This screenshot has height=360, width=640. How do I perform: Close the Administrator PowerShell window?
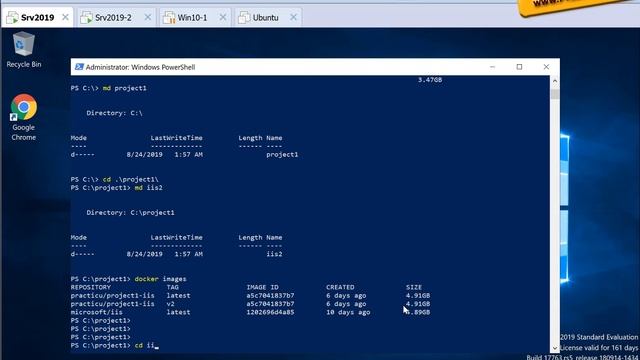pos(546,67)
